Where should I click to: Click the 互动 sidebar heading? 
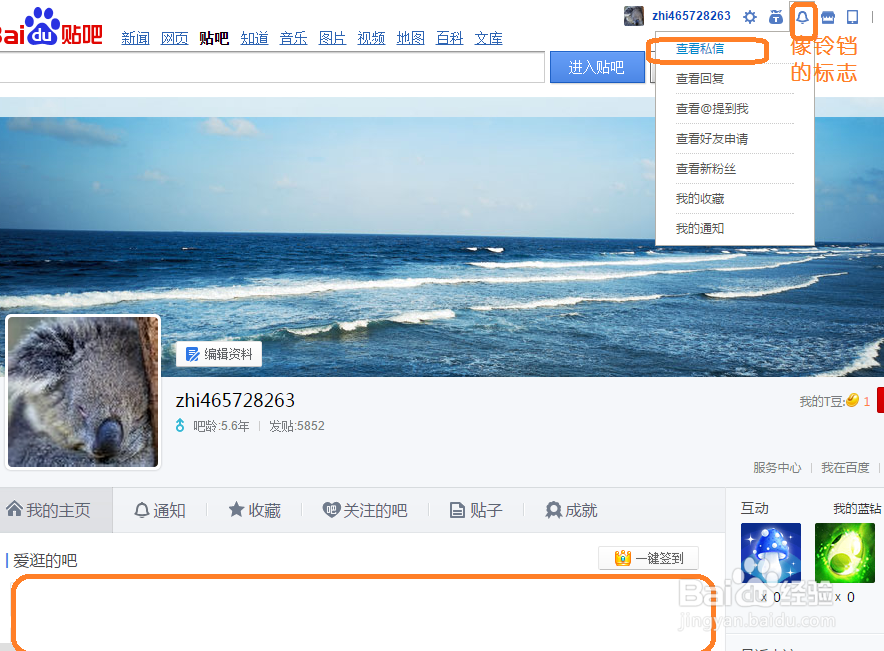click(755, 508)
